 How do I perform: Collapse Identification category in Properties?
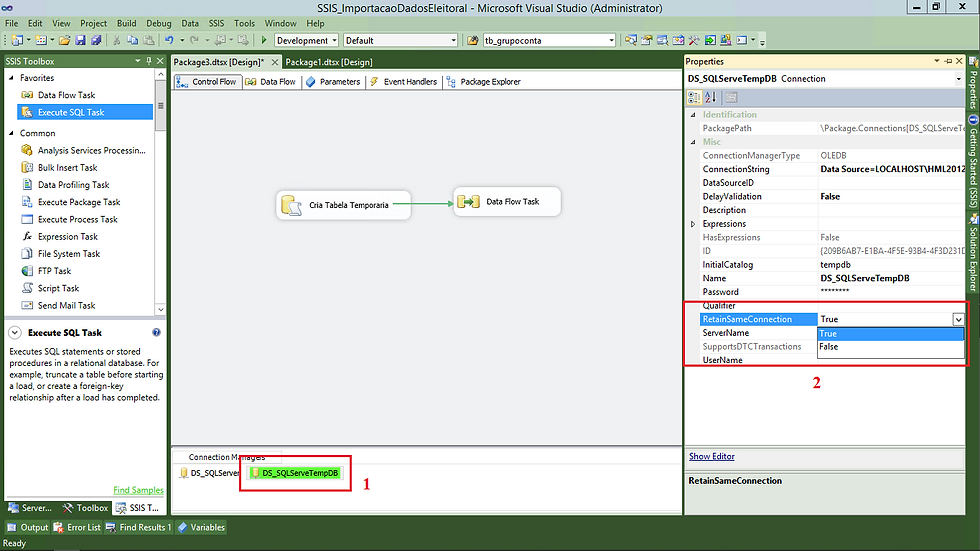click(692, 114)
